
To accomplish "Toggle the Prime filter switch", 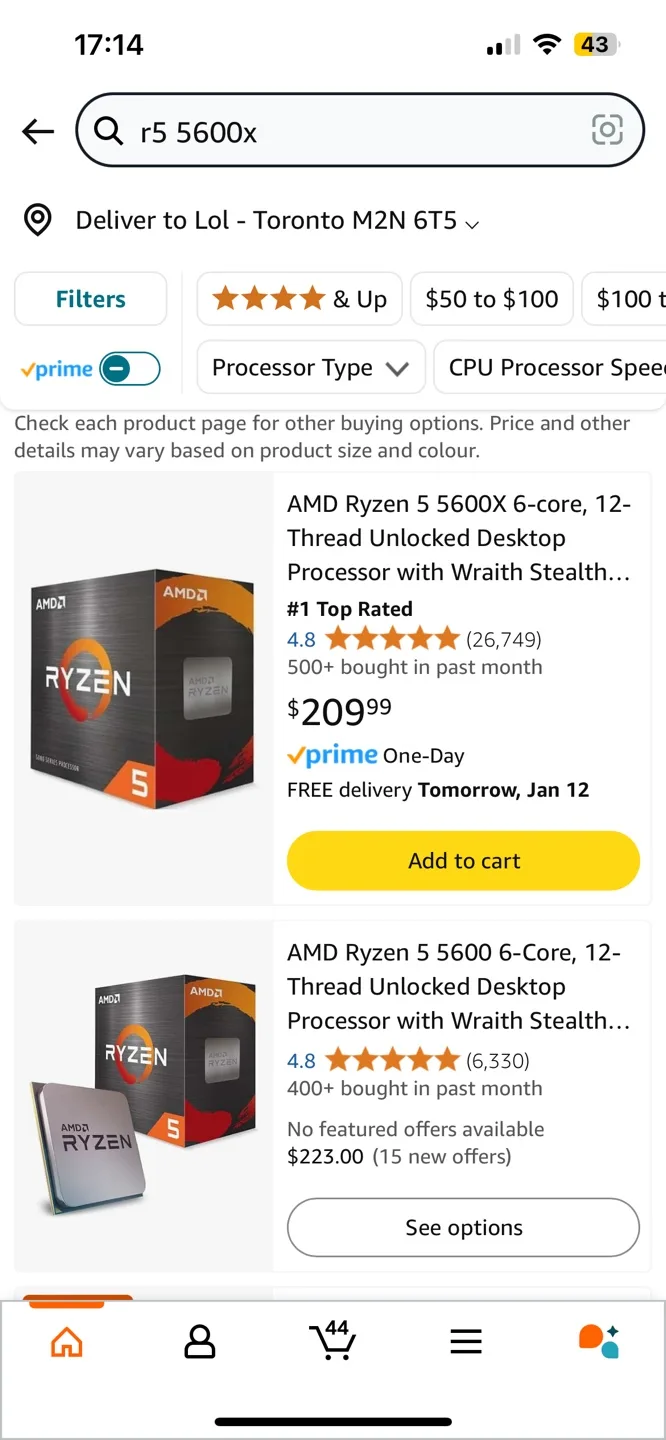I will (129, 369).
